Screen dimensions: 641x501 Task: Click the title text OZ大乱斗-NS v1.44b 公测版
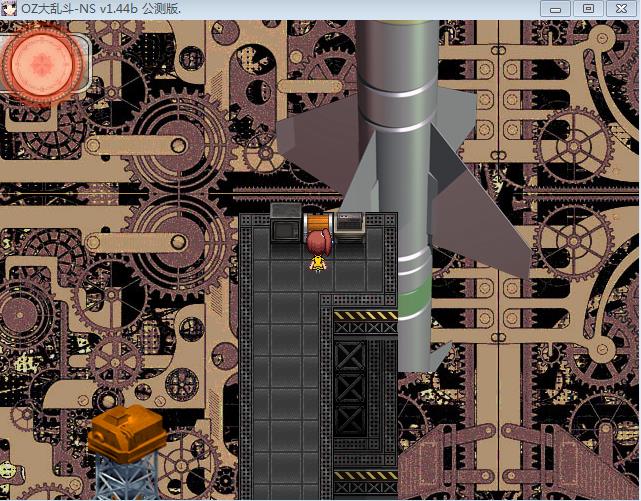click(101, 9)
